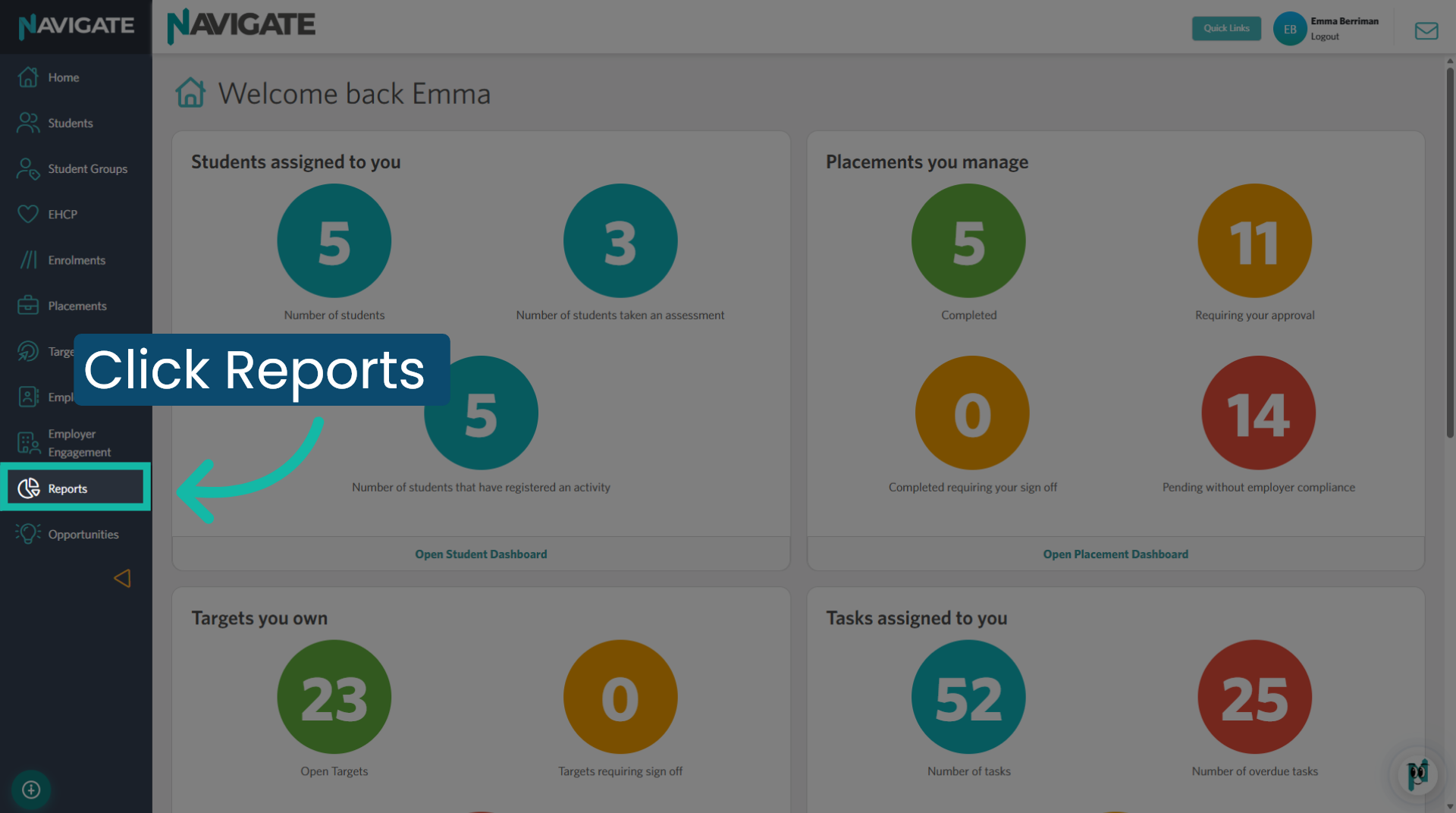Screen dimensions: 1456x813
Task: Collapse the sidebar with orange triangle
Action: pyautogui.click(x=122, y=579)
